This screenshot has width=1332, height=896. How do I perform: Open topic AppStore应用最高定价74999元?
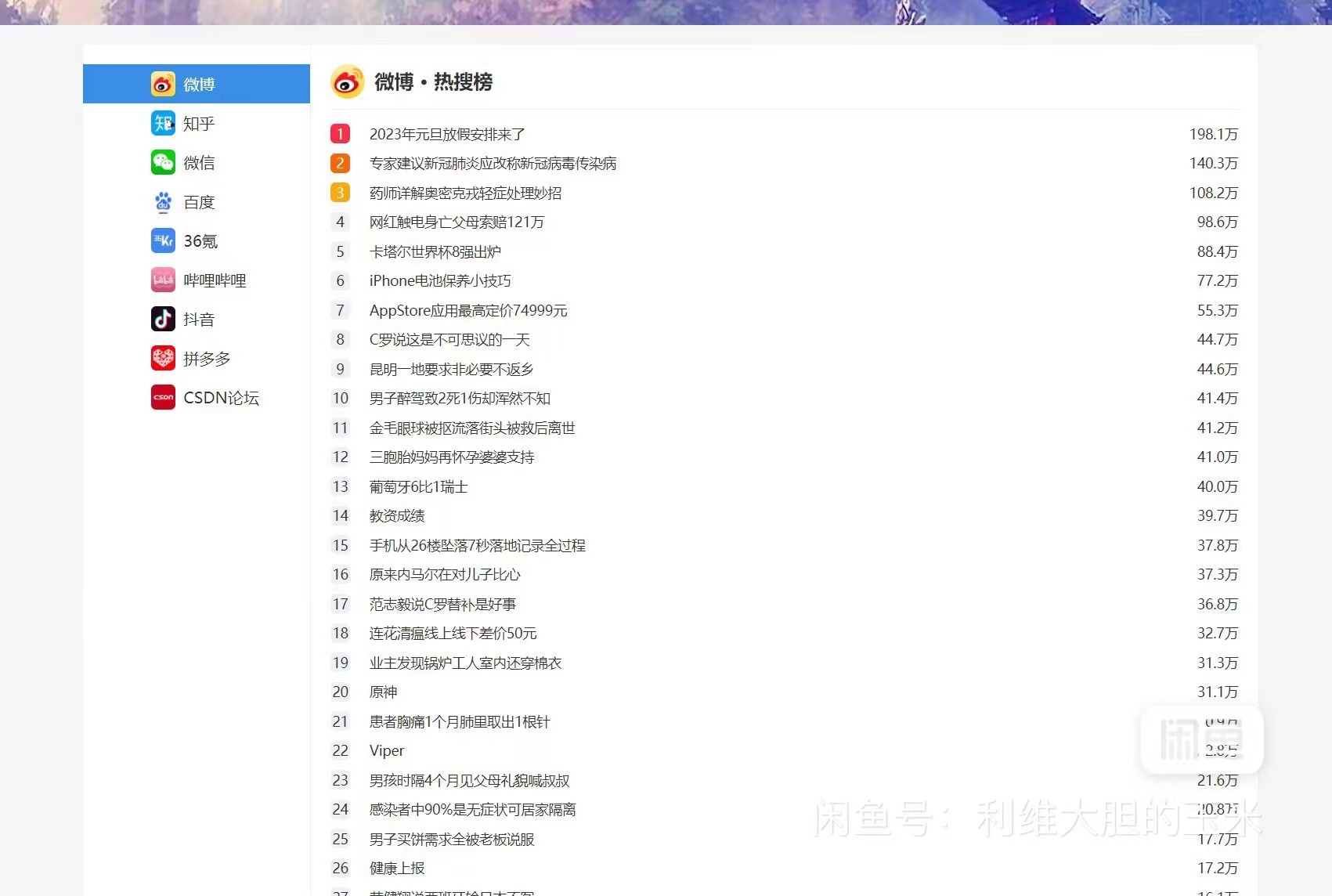tap(468, 310)
